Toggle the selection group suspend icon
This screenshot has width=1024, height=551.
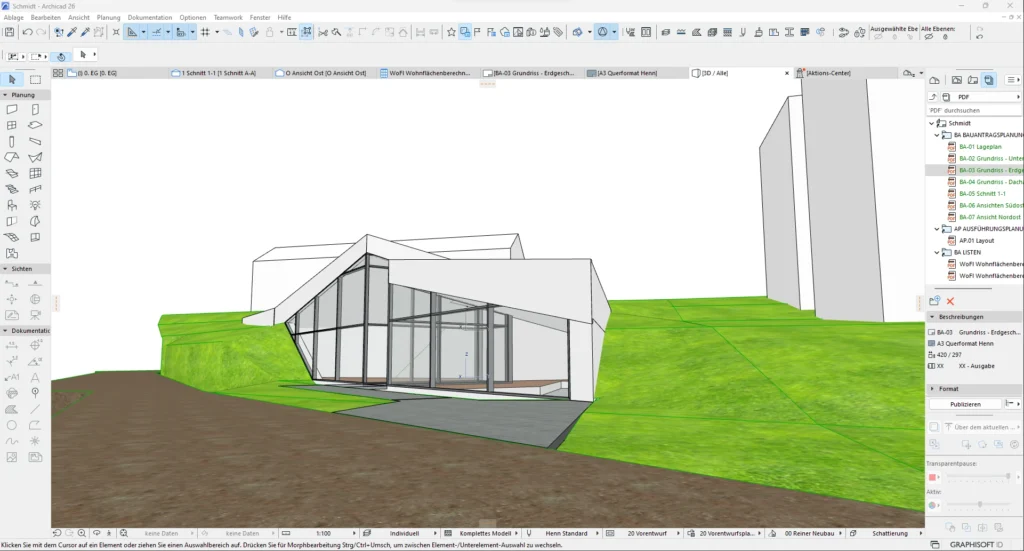coord(306,32)
